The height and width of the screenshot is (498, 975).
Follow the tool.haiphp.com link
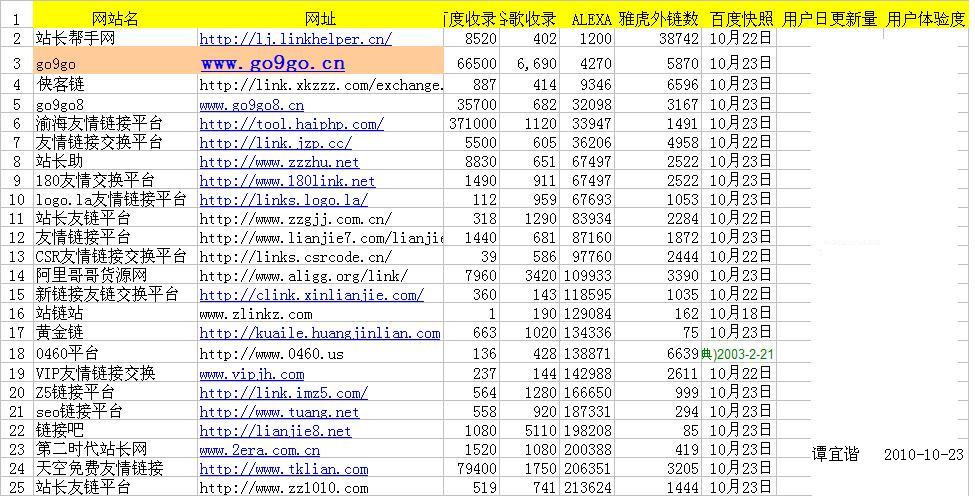(291, 124)
